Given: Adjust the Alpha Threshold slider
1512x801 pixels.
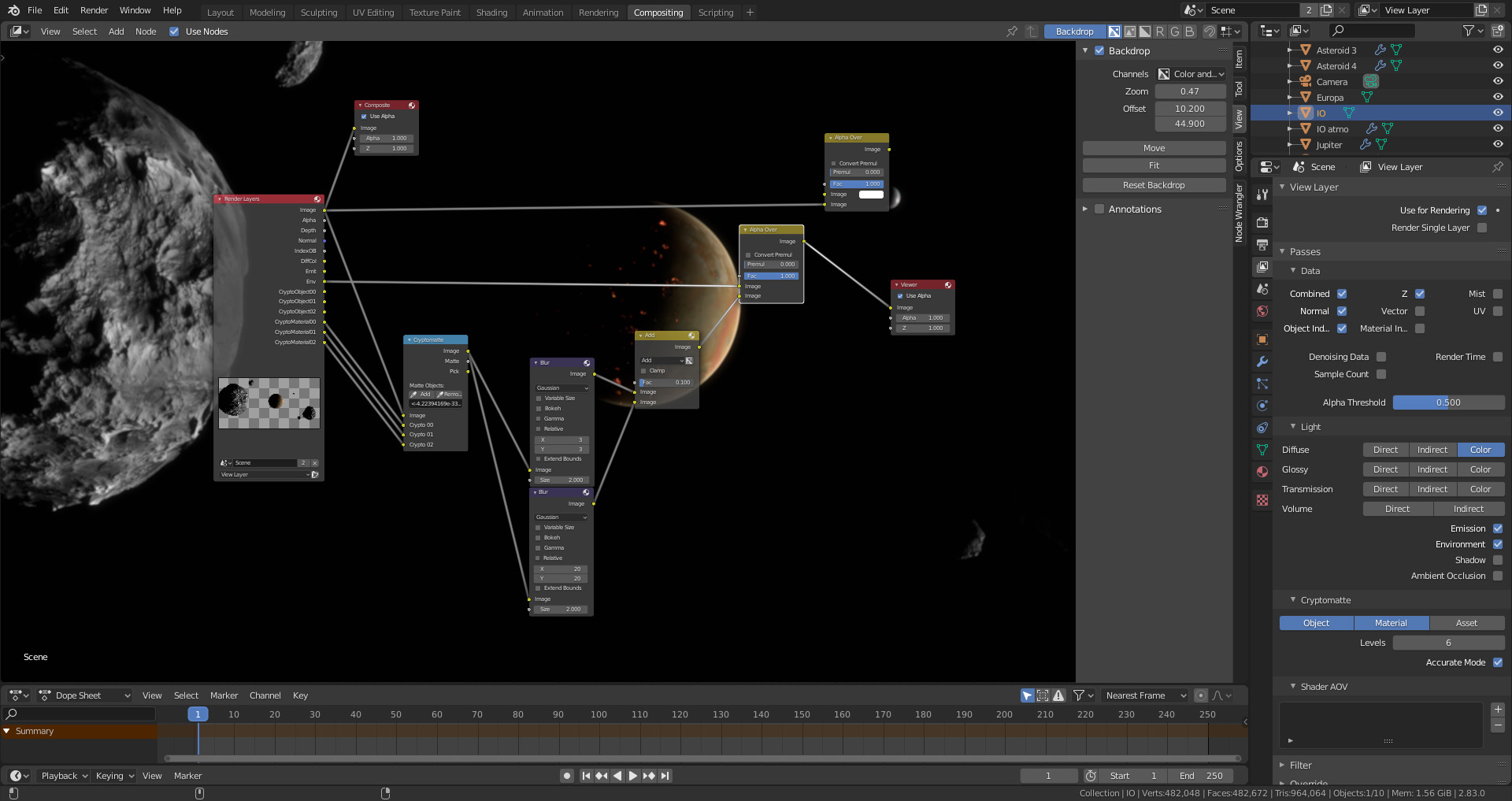Looking at the screenshot, I should click(1448, 402).
